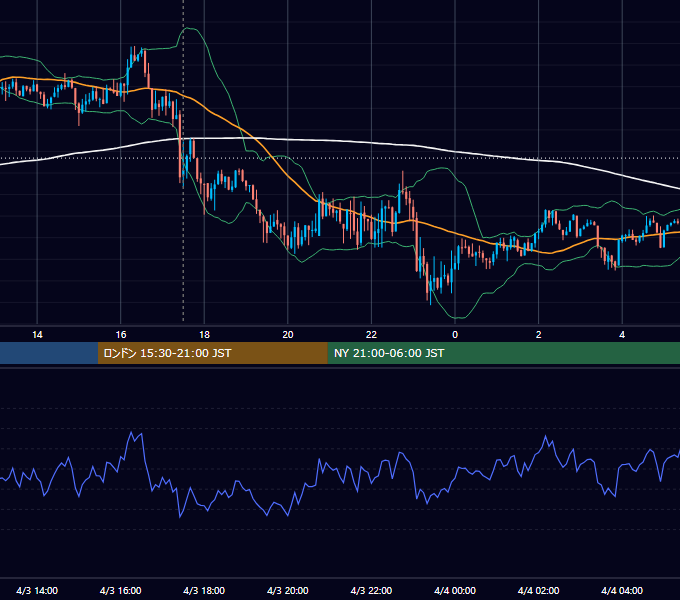Click the 4/3 22:00 label on oscillator axis
The image size is (680, 600).
pos(371,590)
